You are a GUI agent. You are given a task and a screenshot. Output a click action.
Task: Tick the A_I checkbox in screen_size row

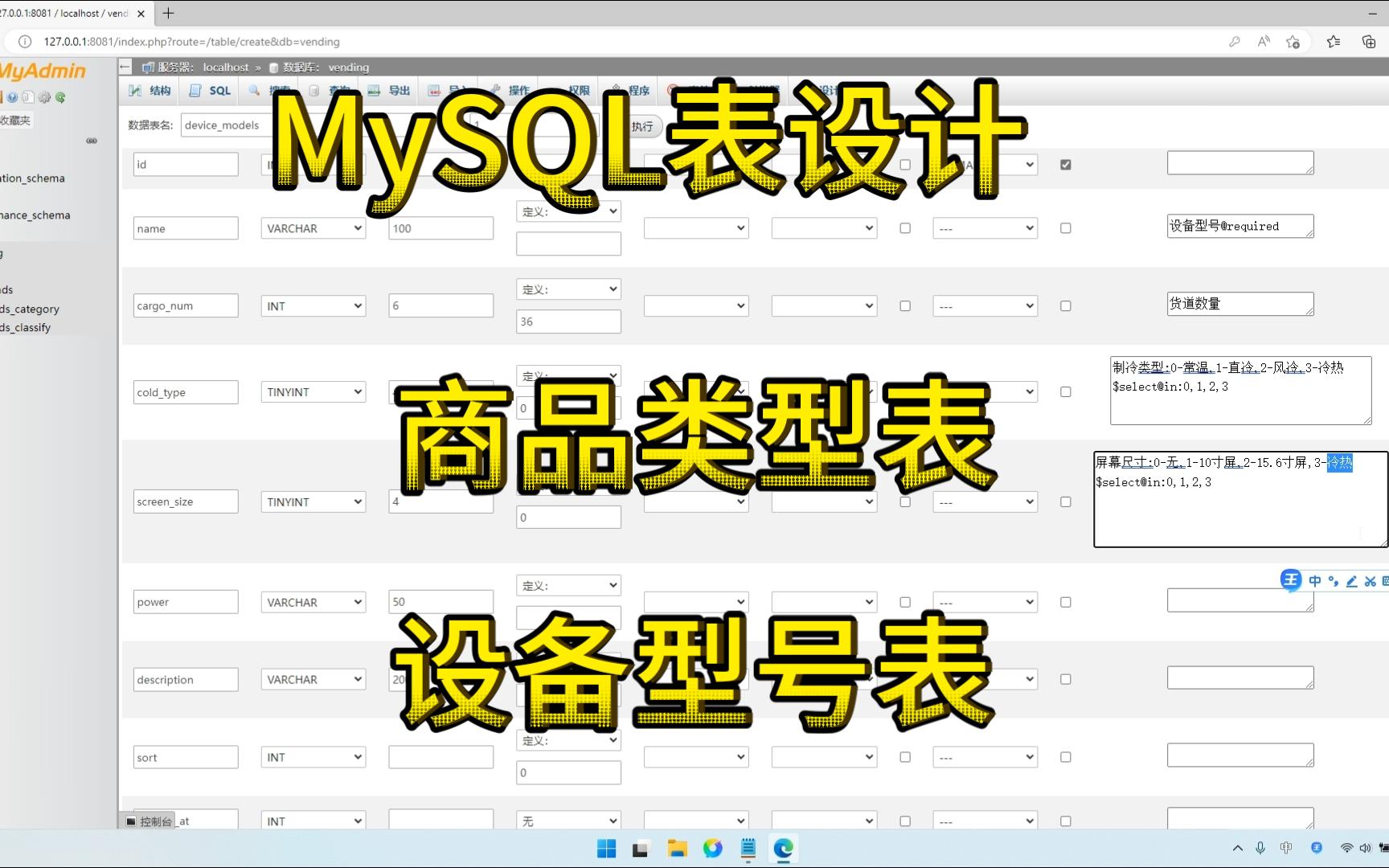pyautogui.click(x=1066, y=502)
